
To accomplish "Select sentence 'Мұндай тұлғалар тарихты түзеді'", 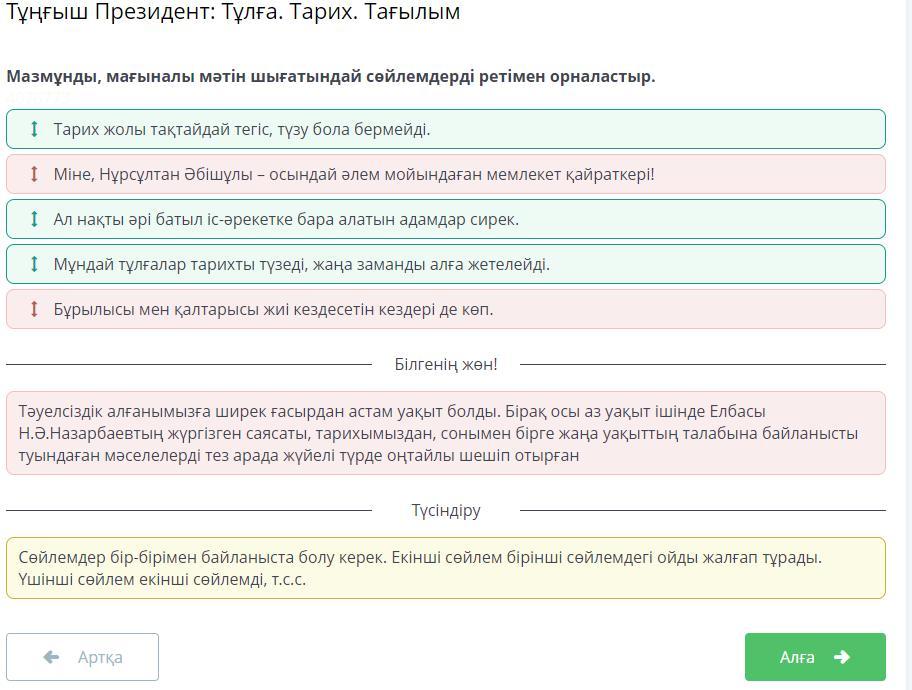I will click(301, 264).
